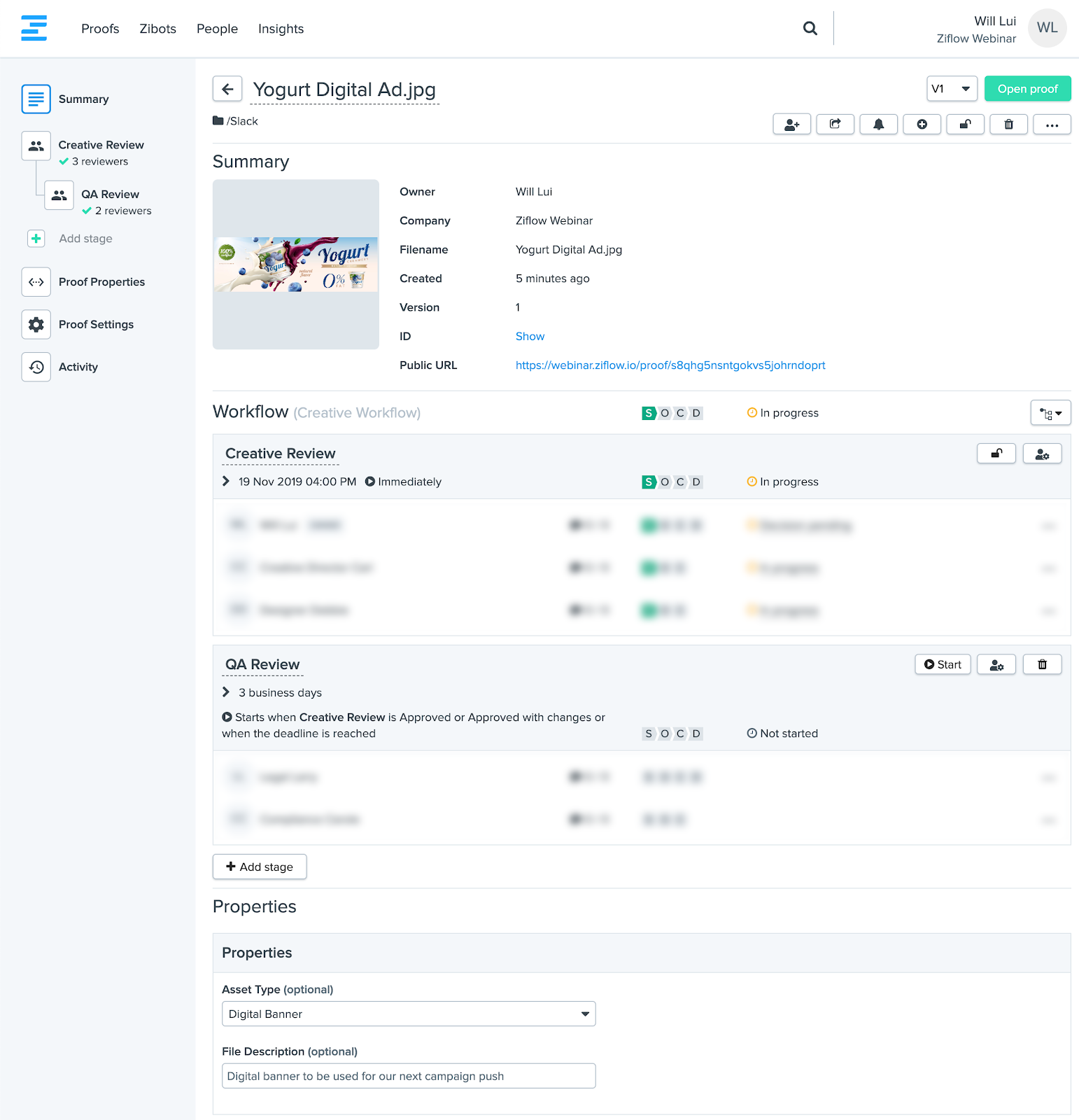Image resolution: width=1079 pixels, height=1120 pixels.
Task: Click the share proof icon
Action: (x=835, y=124)
